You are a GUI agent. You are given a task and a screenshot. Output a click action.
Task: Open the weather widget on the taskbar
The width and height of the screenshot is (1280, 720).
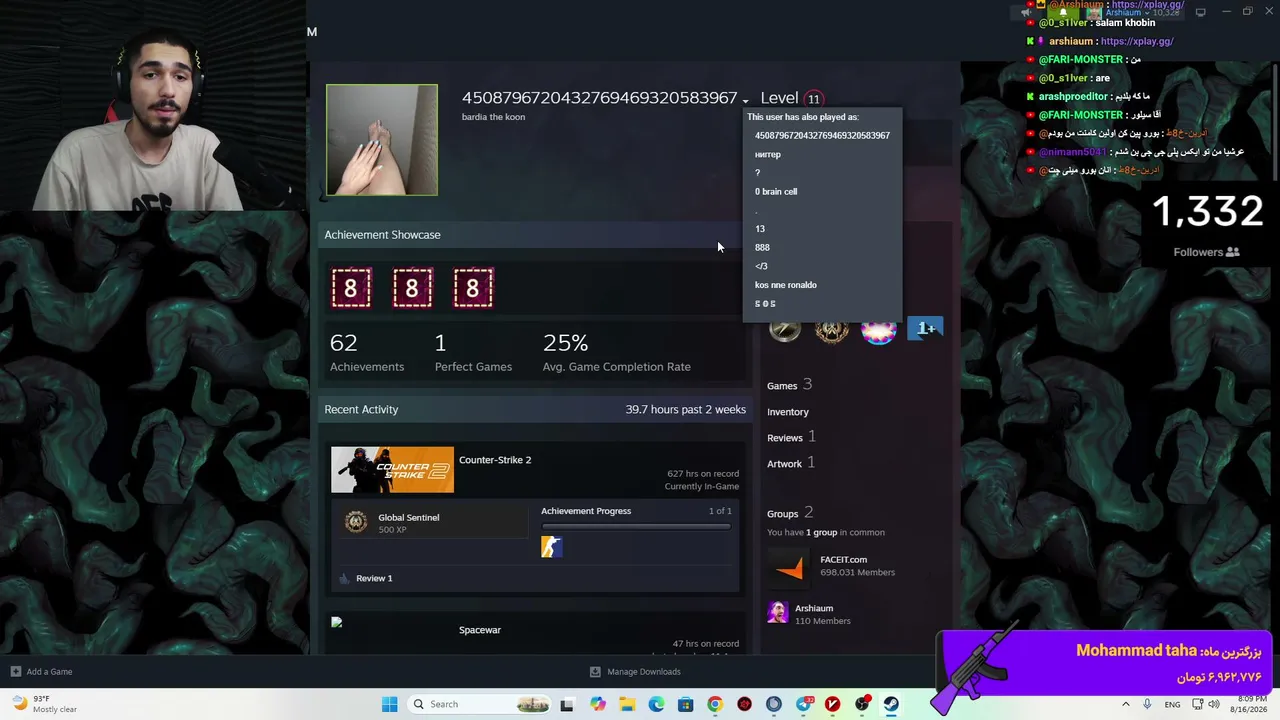click(45, 704)
